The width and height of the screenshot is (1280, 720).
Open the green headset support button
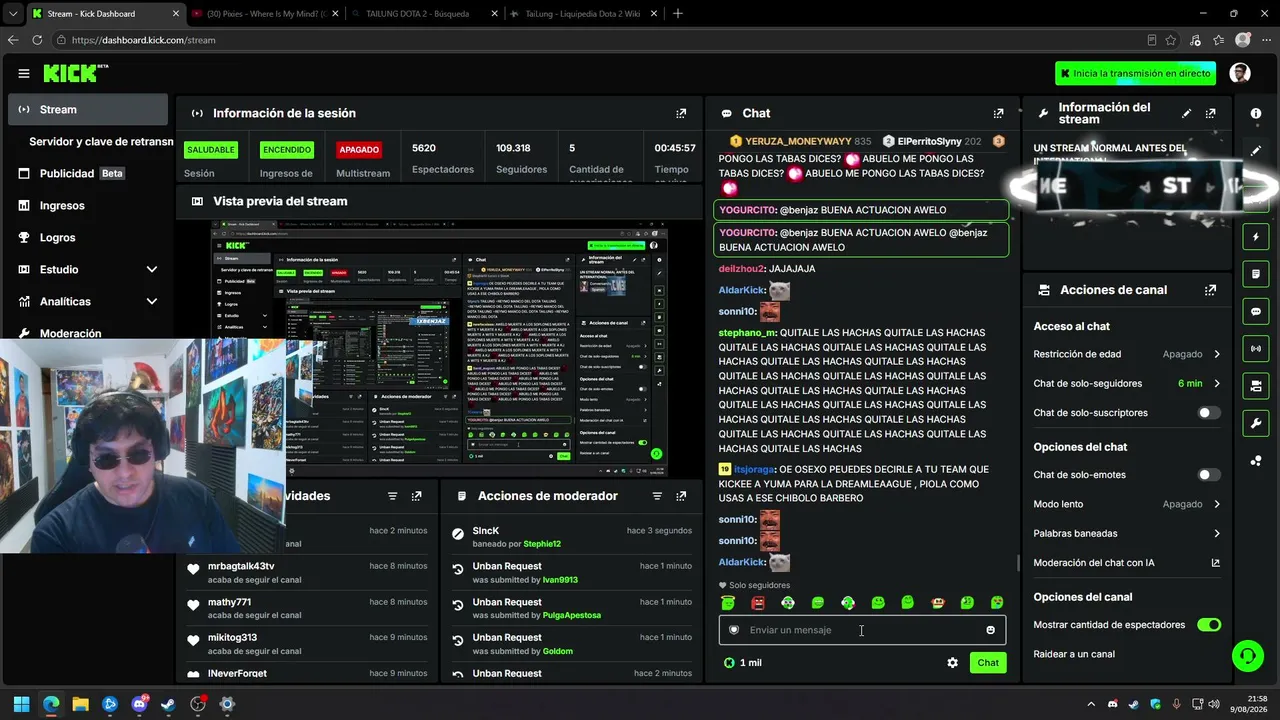click(x=1247, y=656)
